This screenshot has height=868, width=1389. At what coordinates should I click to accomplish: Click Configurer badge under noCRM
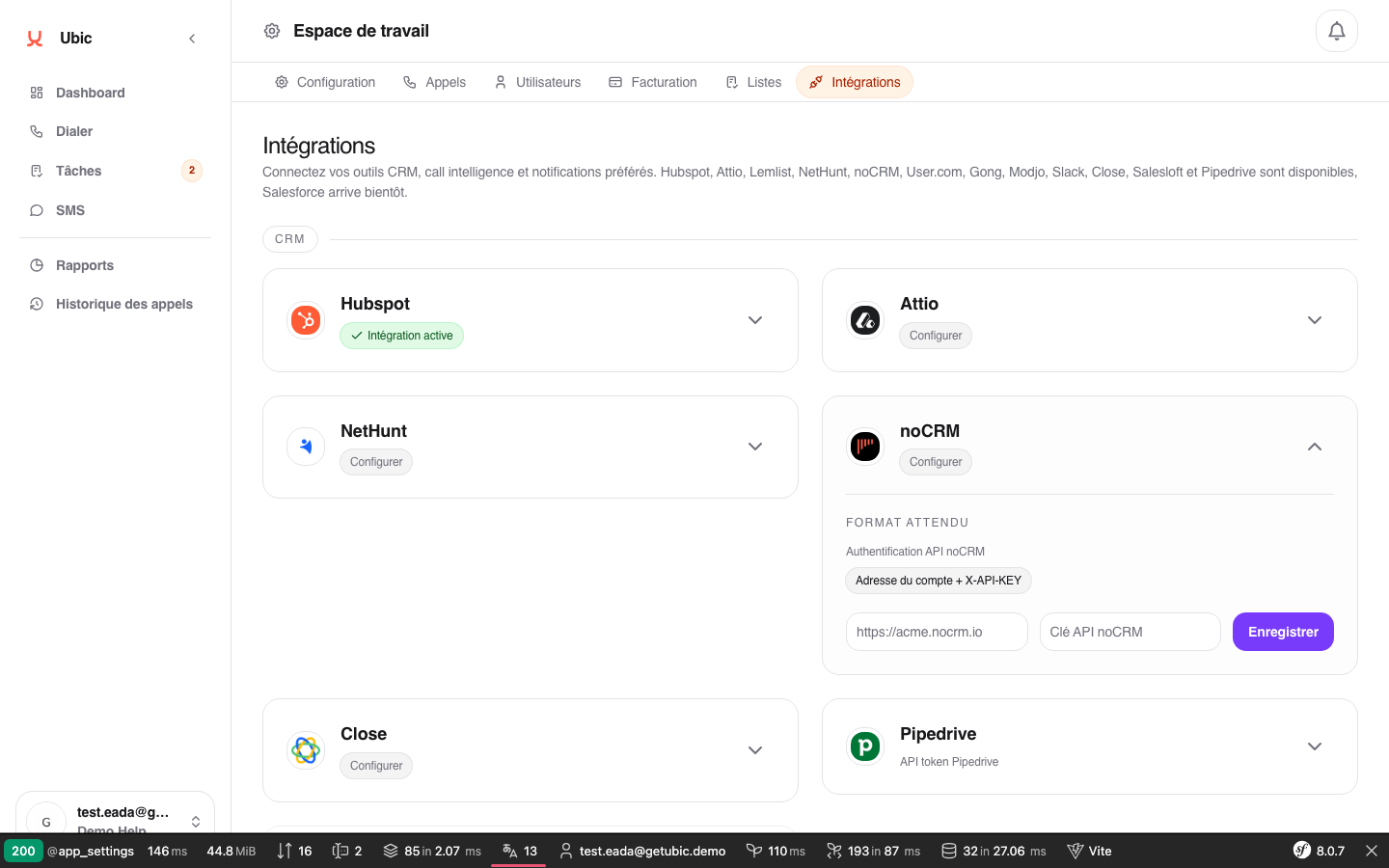[936, 462]
